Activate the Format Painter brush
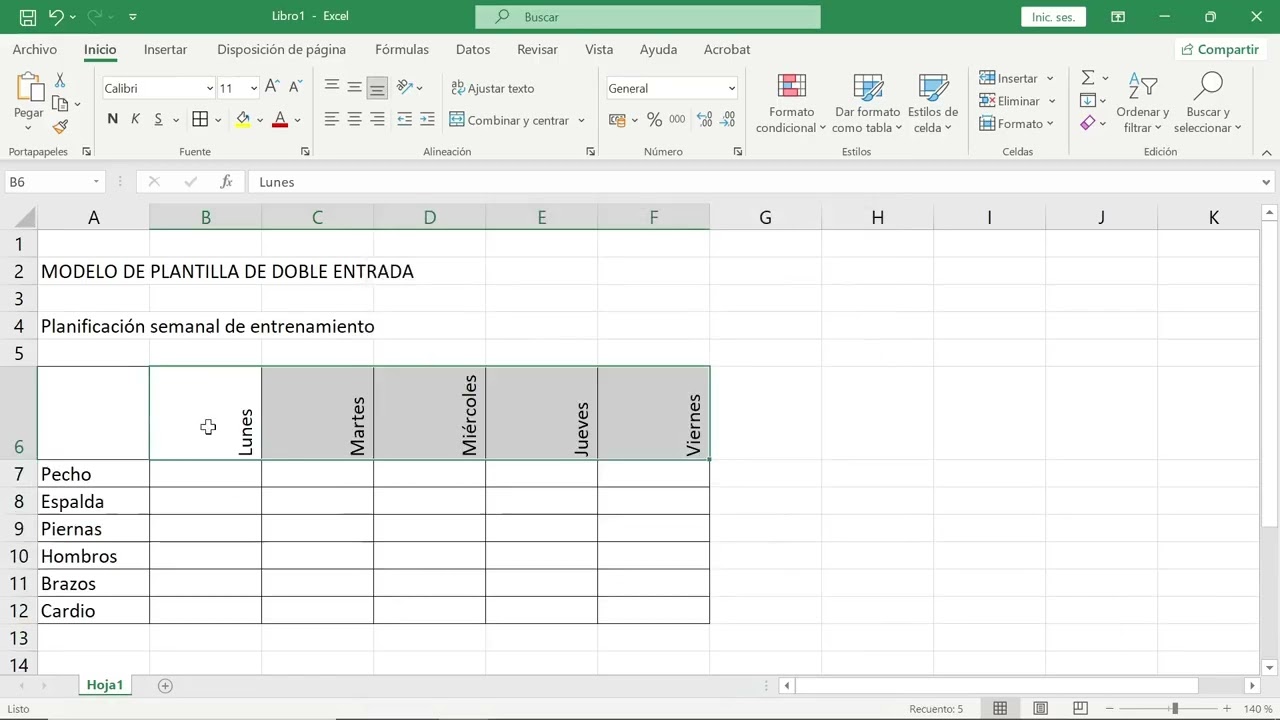This screenshot has width=1280, height=720. point(60,127)
